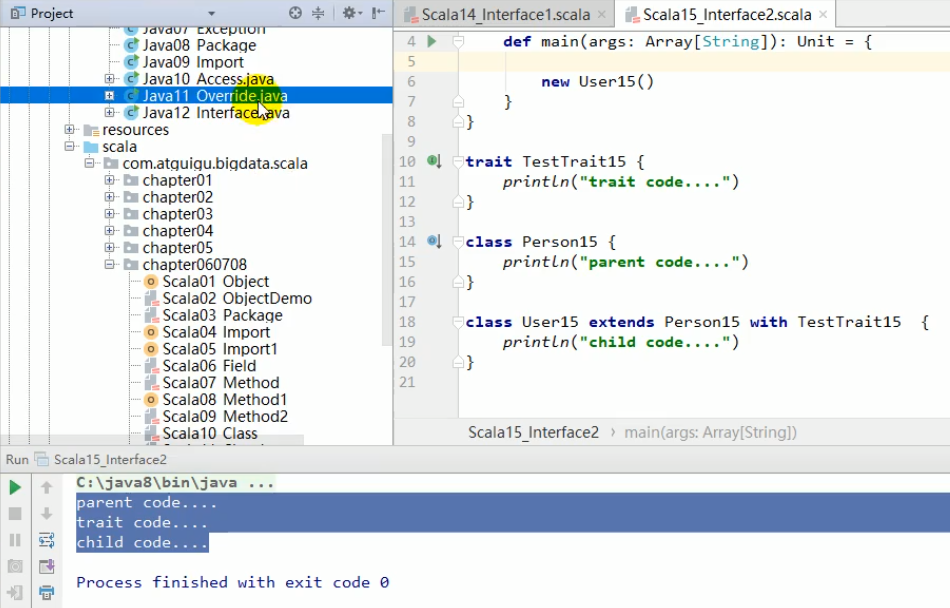Collapse the User15 class fold marker

(459, 322)
